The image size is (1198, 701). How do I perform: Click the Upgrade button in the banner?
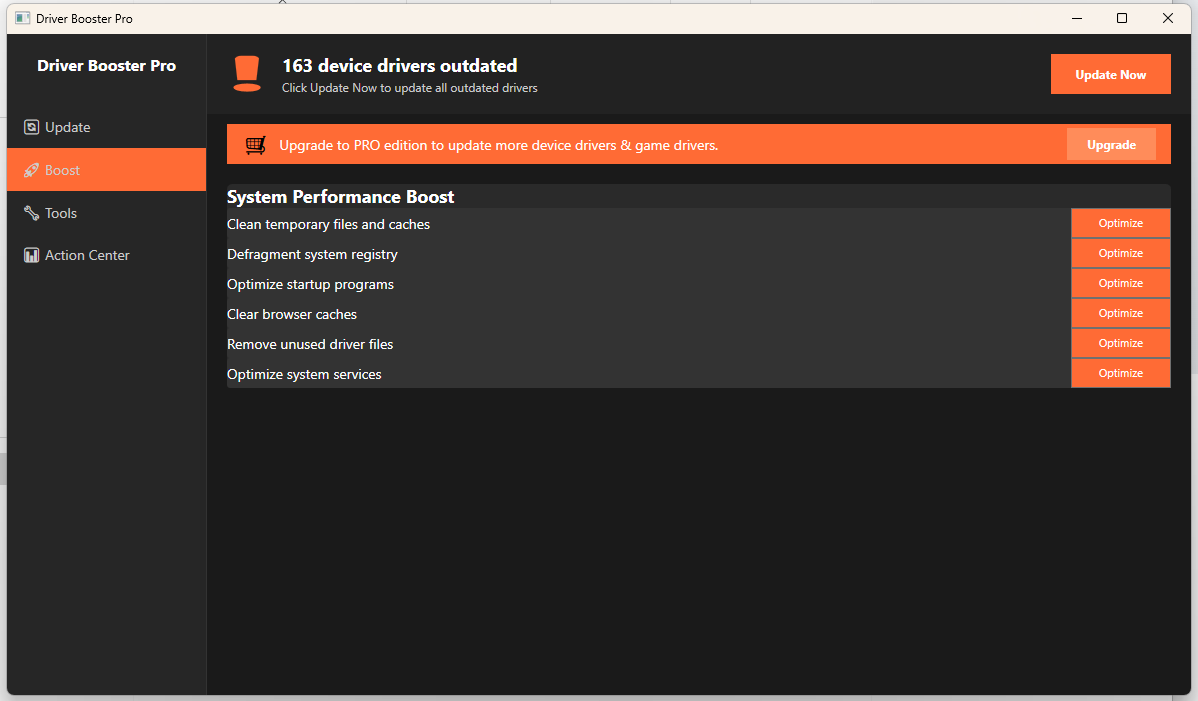(x=1111, y=144)
